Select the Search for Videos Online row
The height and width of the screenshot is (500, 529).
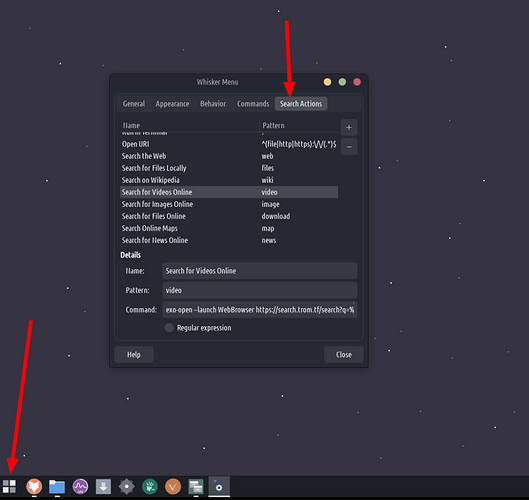pyautogui.click(x=229, y=192)
